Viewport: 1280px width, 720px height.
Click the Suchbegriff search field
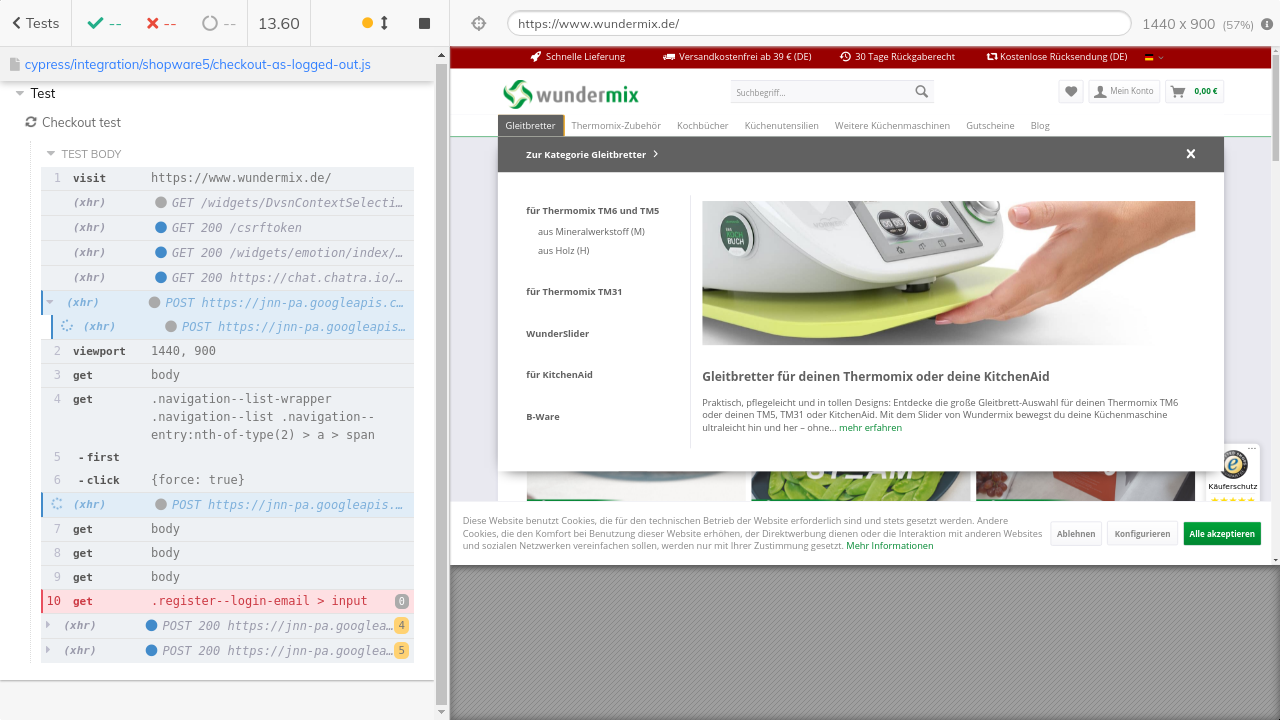click(x=820, y=92)
